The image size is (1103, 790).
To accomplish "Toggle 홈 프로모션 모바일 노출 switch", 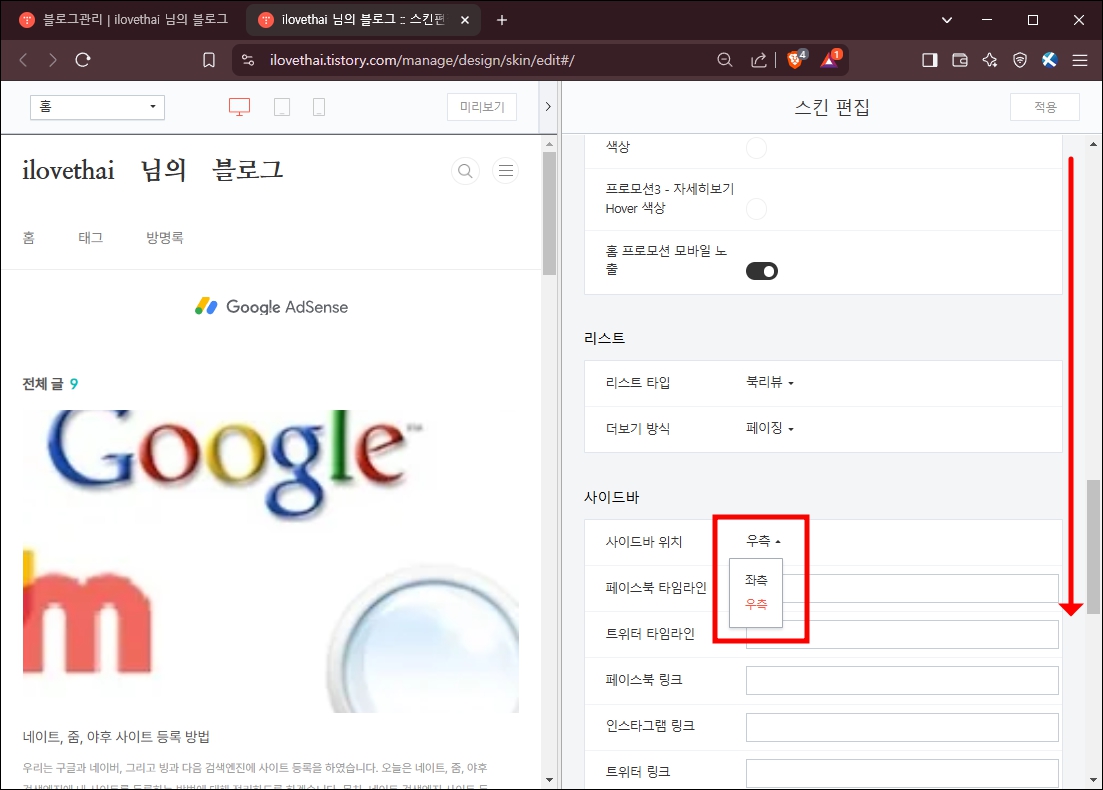I will (x=762, y=271).
